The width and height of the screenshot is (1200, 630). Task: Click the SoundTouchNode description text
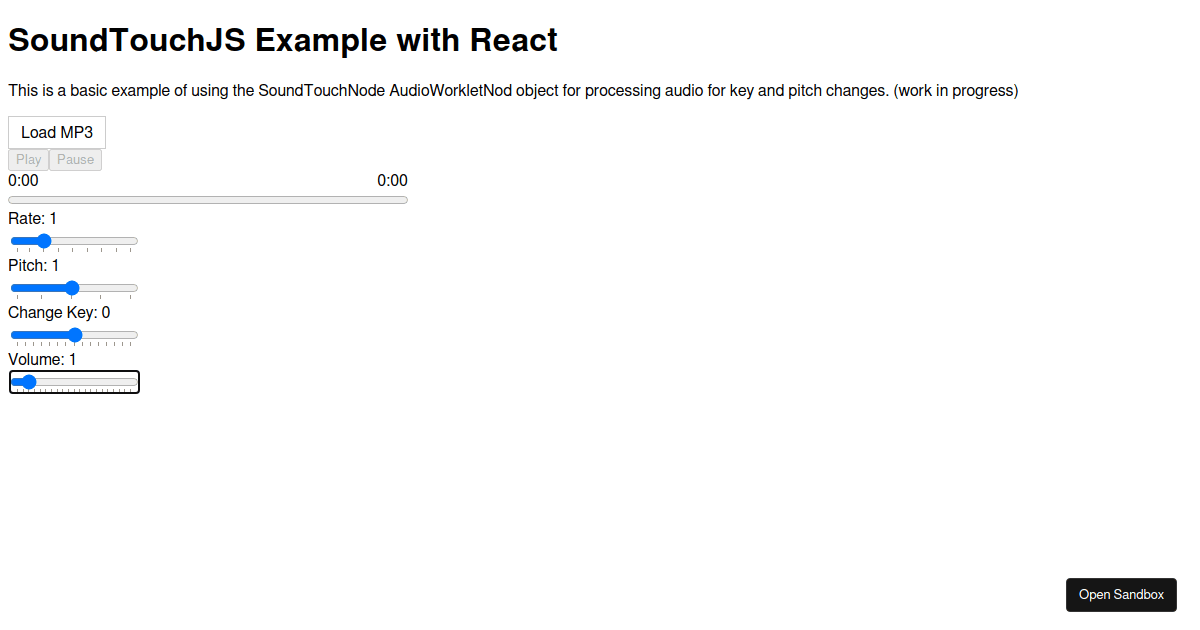click(x=513, y=90)
